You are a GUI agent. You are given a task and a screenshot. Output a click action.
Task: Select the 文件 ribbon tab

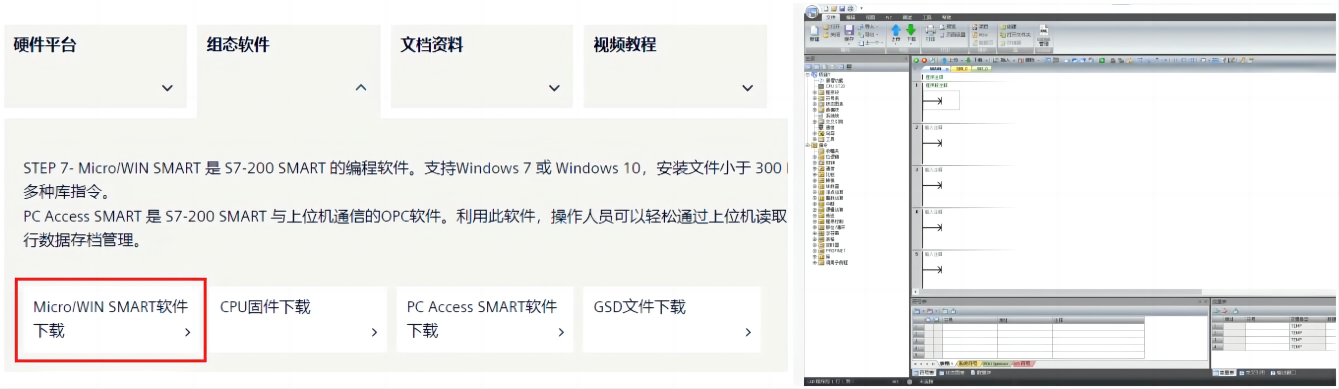(831, 17)
